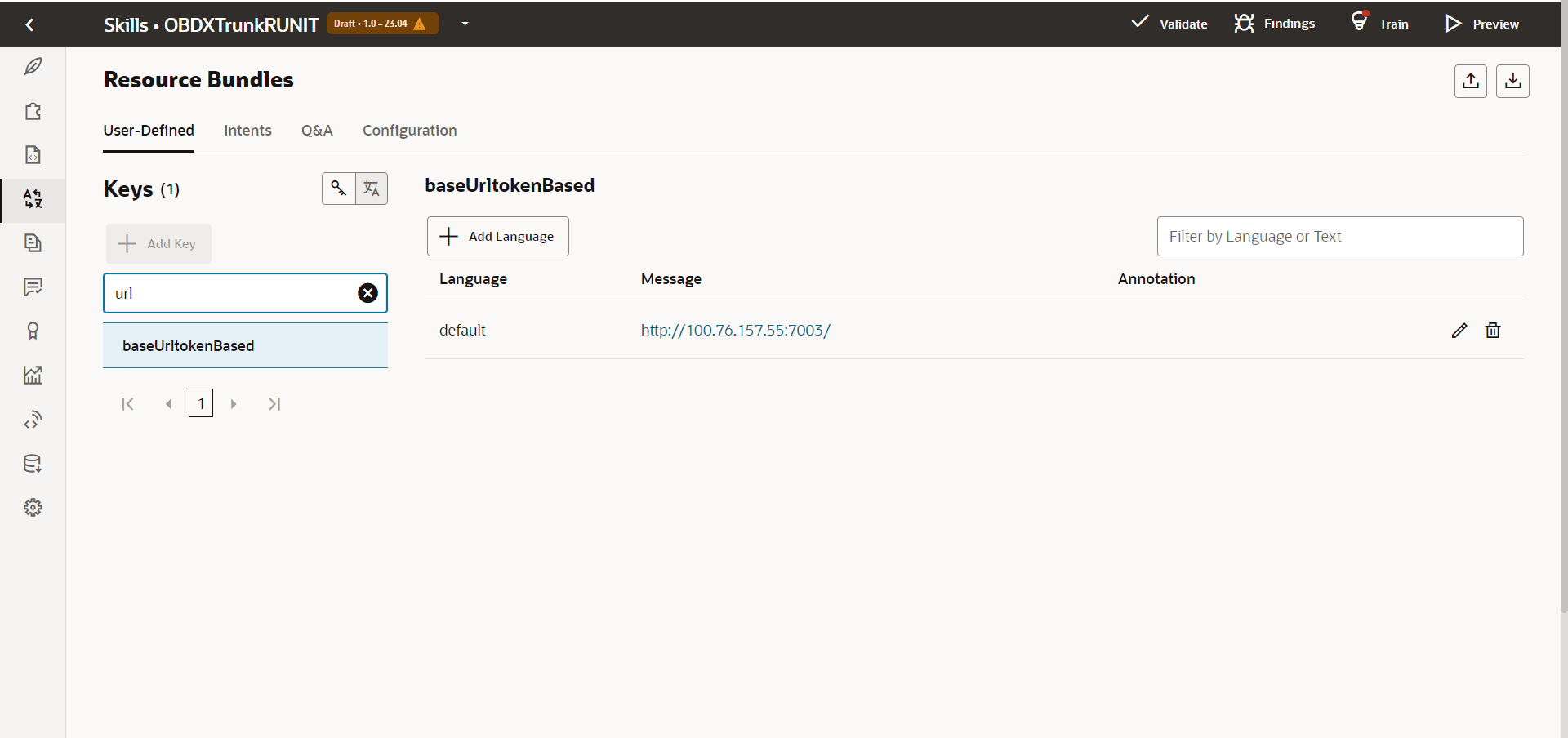1568x738 pixels.
Task: Switch to the Intents tab
Action: click(x=247, y=131)
